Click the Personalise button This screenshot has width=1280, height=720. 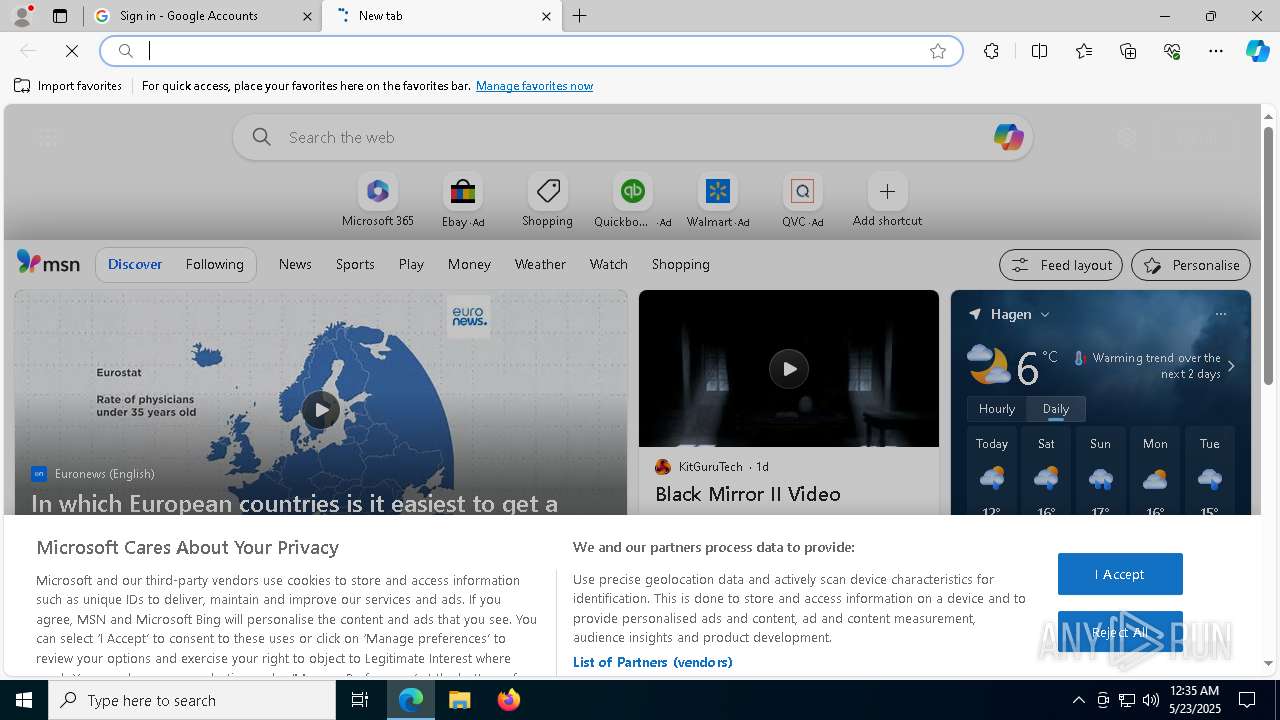(1191, 265)
